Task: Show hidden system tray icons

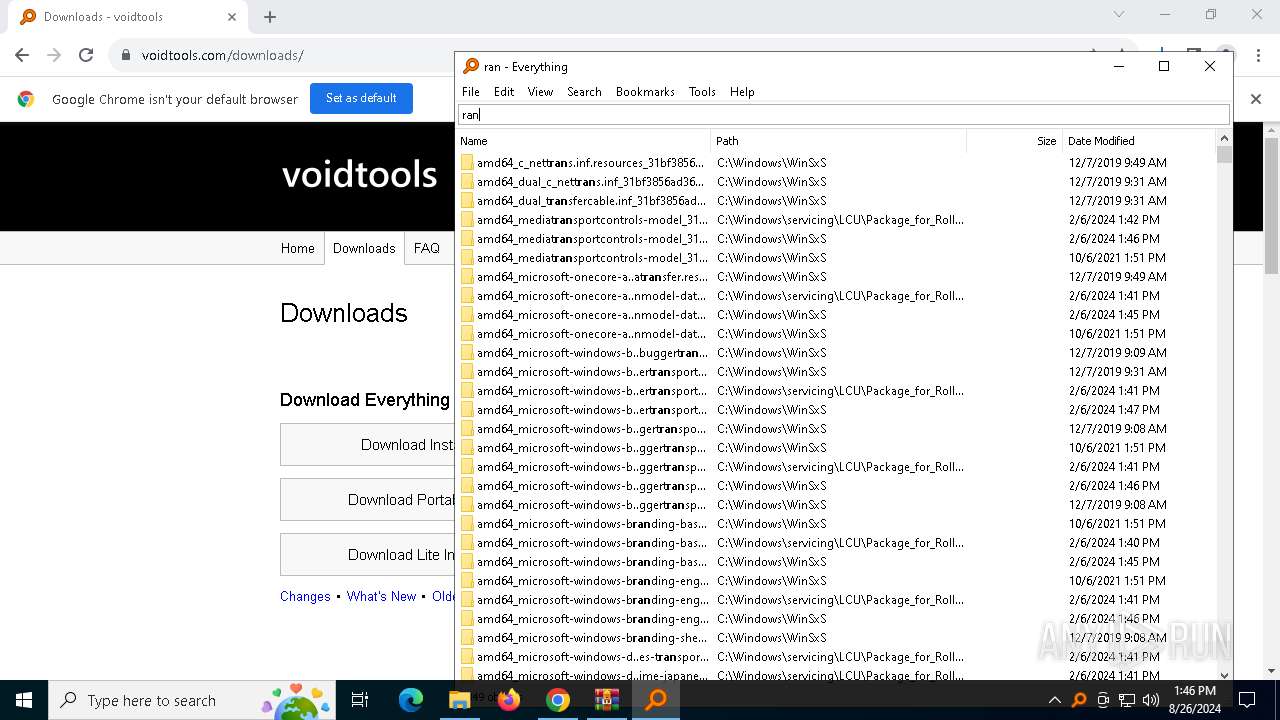Action: click(1054, 700)
